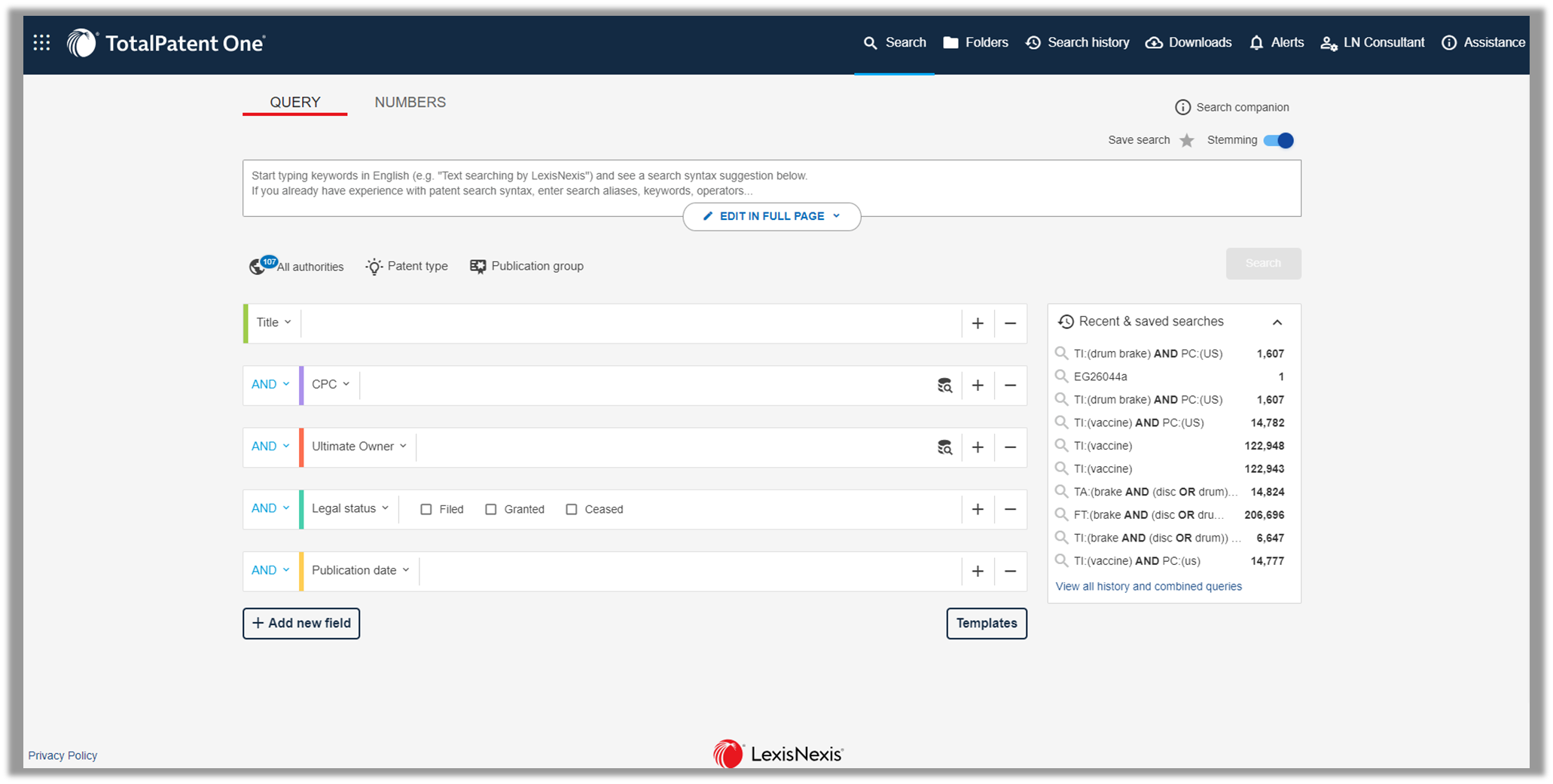Open Search history in the top navigation

tap(1077, 43)
